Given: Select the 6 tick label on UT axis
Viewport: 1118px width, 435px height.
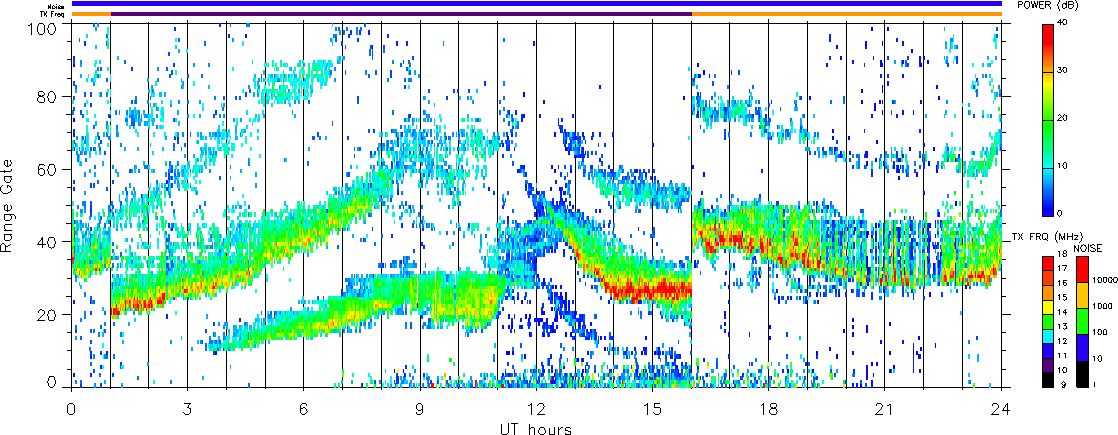Looking at the screenshot, I should click(x=304, y=409).
